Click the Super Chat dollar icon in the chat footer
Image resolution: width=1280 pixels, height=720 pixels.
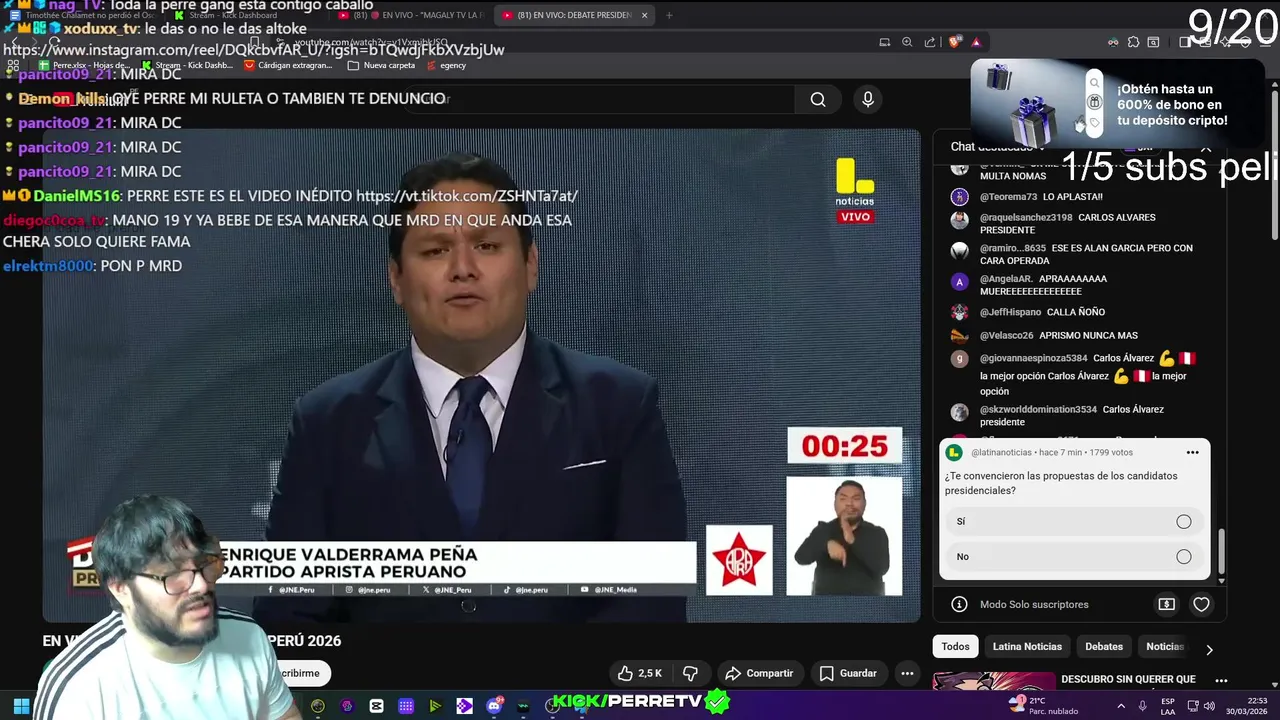1166,604
